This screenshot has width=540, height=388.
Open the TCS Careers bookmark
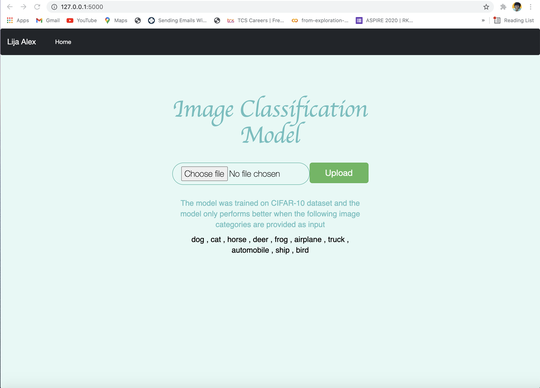(256, 20)
